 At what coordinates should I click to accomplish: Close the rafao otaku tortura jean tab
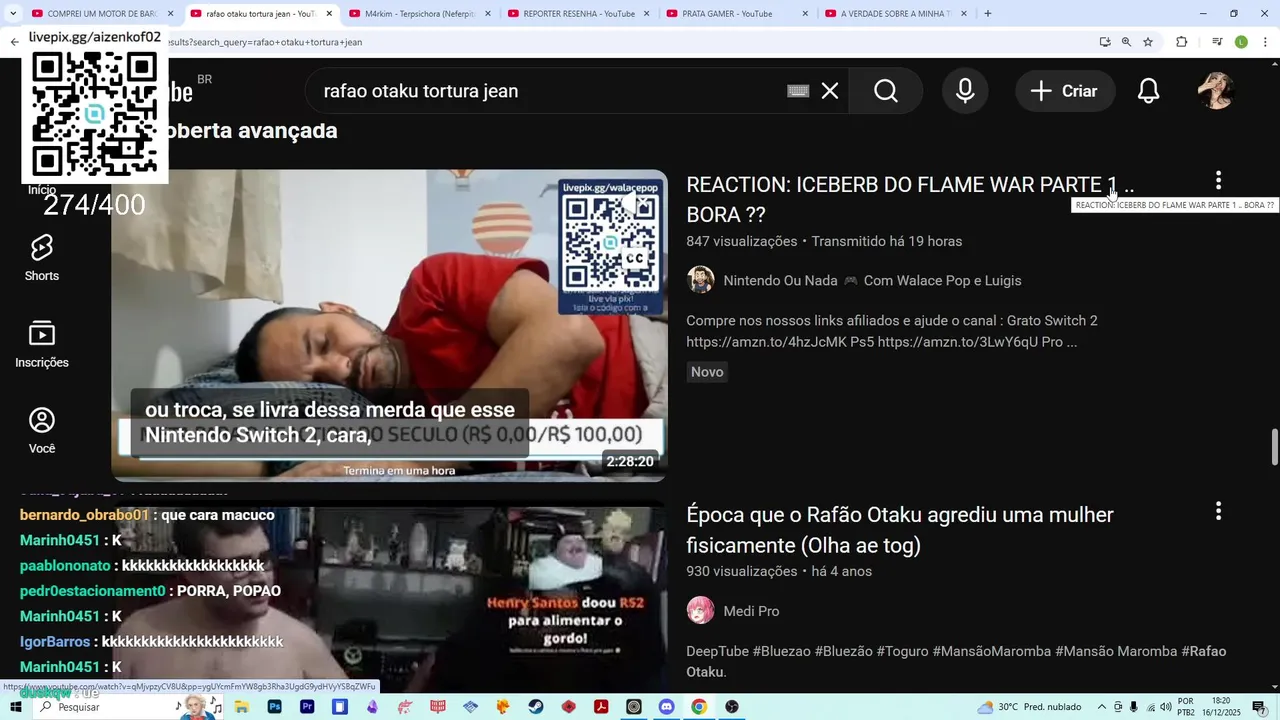329,14
